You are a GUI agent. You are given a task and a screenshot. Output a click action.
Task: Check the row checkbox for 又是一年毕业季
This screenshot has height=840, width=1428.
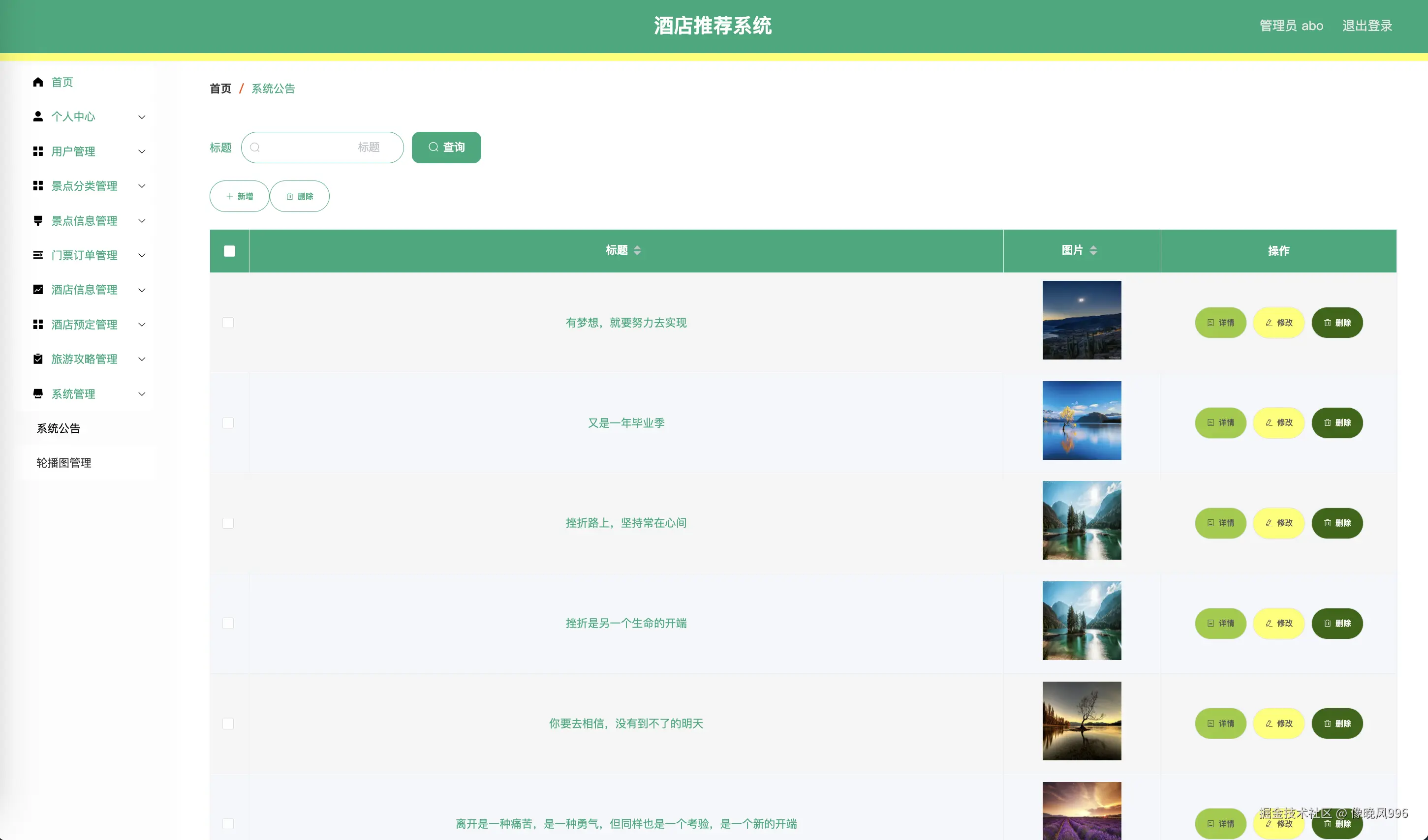tap(228, 422)
